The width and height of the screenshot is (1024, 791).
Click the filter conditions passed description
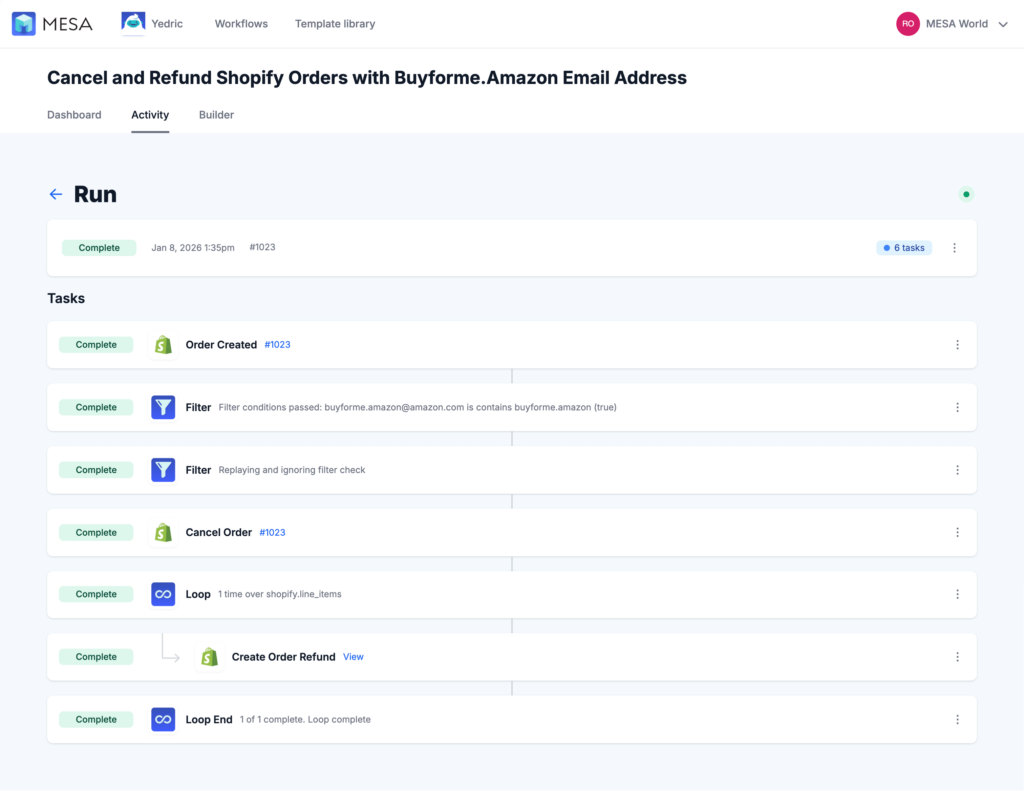[417, 407]
